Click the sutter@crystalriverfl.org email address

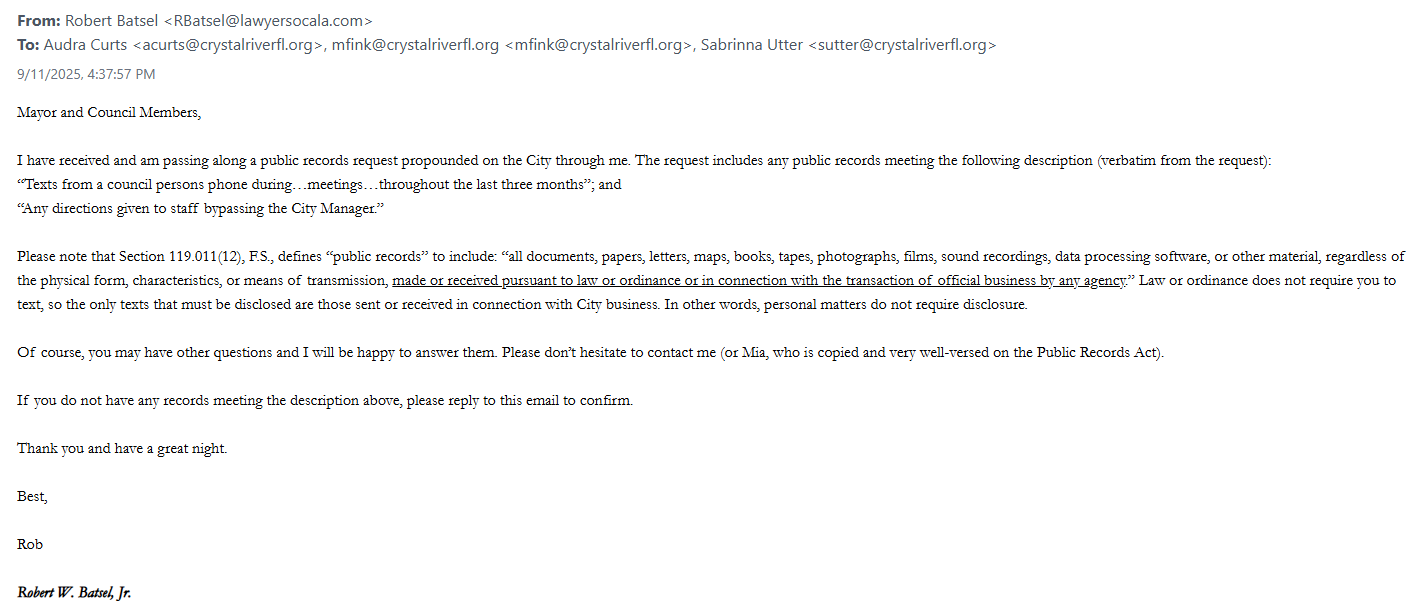[x=902, y=45]
